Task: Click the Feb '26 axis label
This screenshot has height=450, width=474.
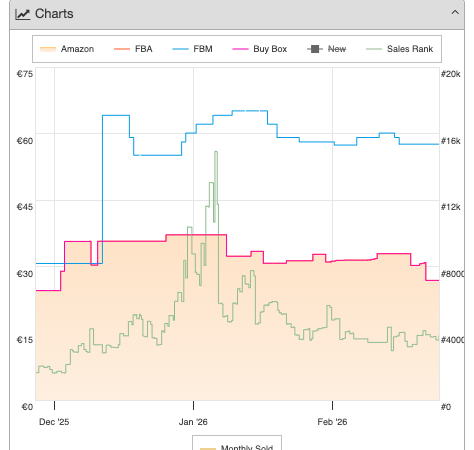Action: [332, 422]
